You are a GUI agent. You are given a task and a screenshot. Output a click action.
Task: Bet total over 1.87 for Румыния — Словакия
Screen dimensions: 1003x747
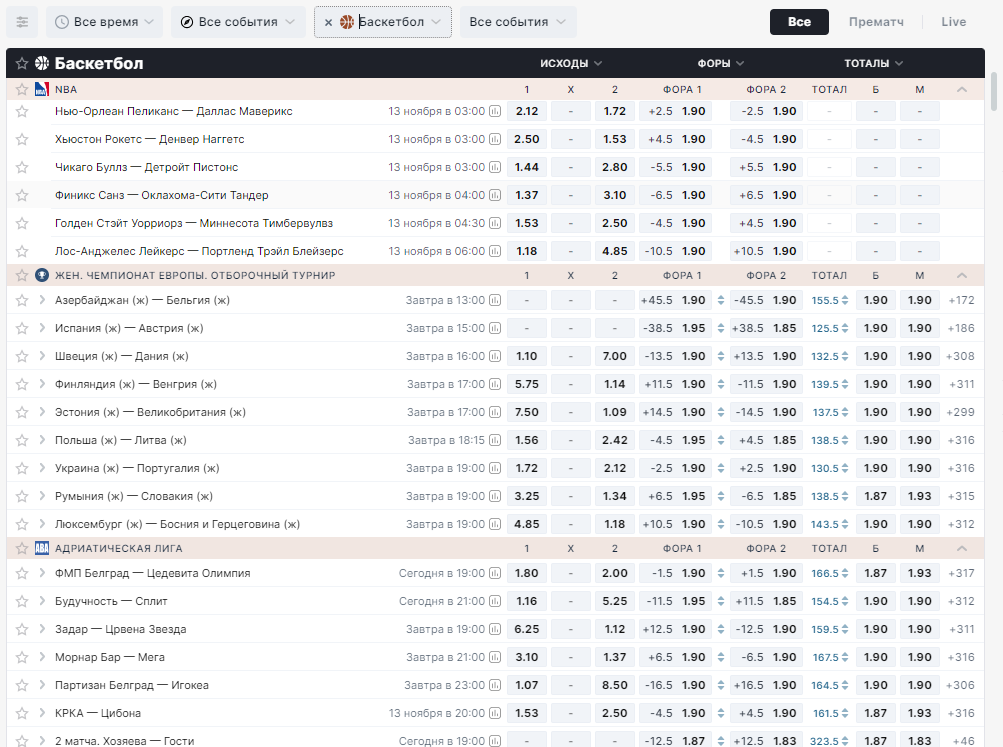click(x=876, y=496)
